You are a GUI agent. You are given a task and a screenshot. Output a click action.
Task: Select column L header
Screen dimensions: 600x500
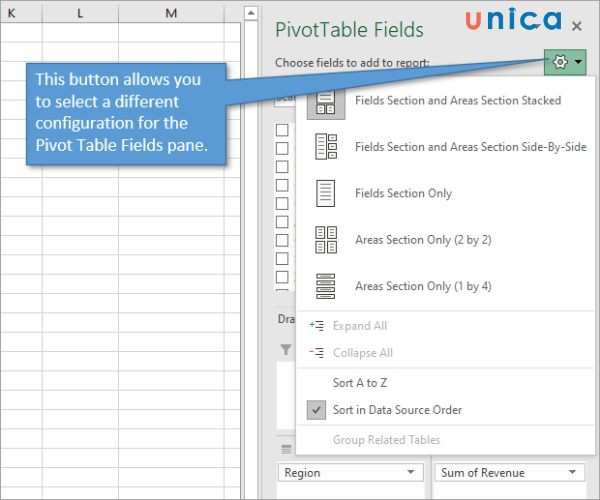80,13
